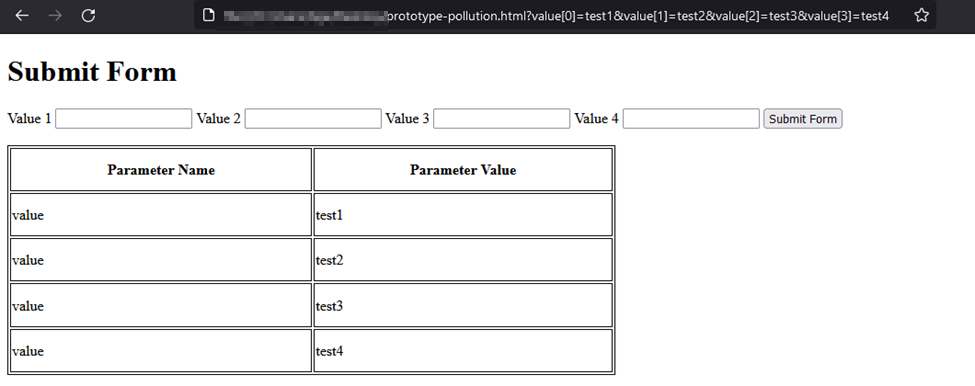This screenshot has width=975, height=386.
Task: Click the Value 2 label text
Action: (x=218, y=119)
